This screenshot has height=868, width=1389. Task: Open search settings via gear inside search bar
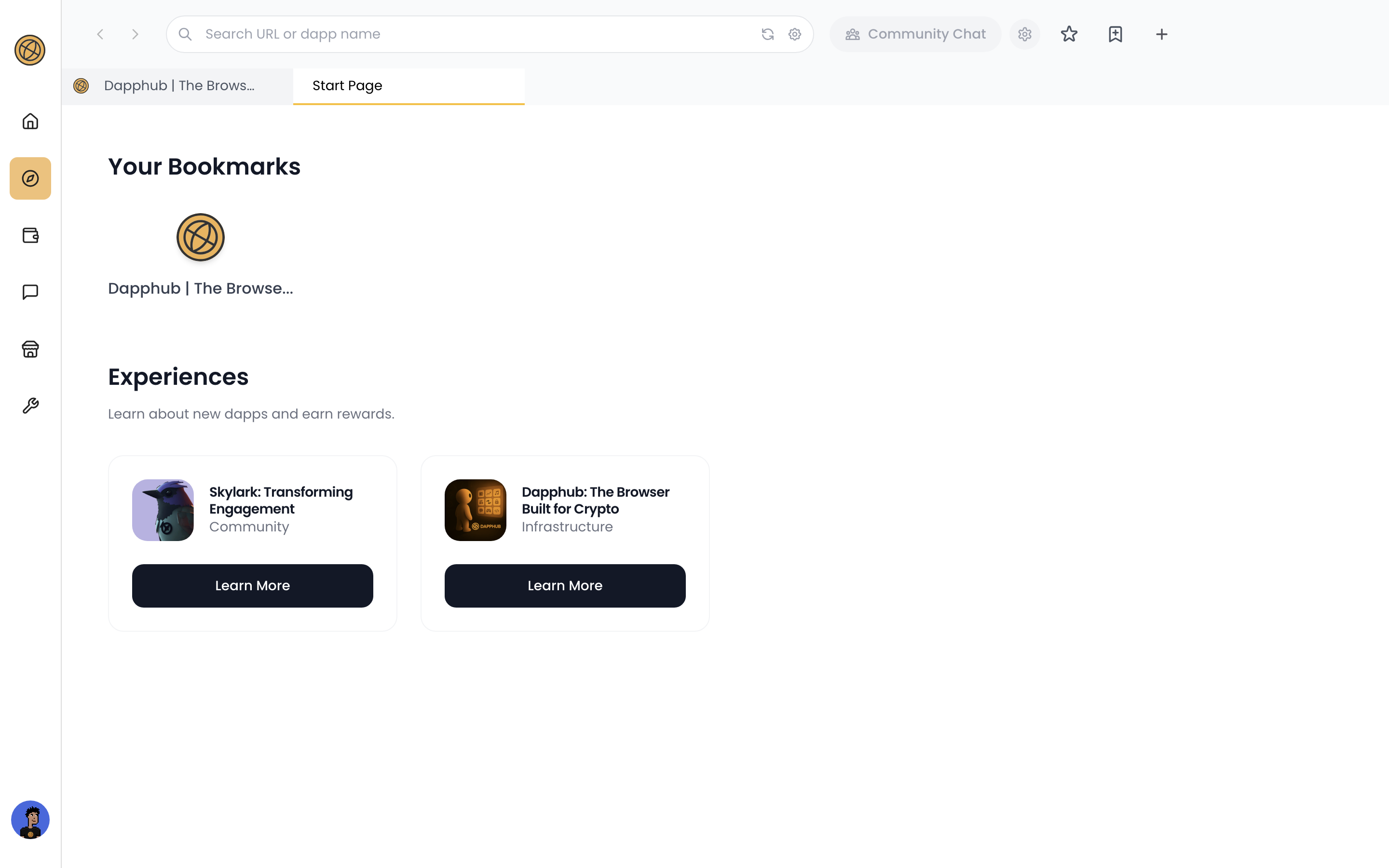(x=794, y=34)
